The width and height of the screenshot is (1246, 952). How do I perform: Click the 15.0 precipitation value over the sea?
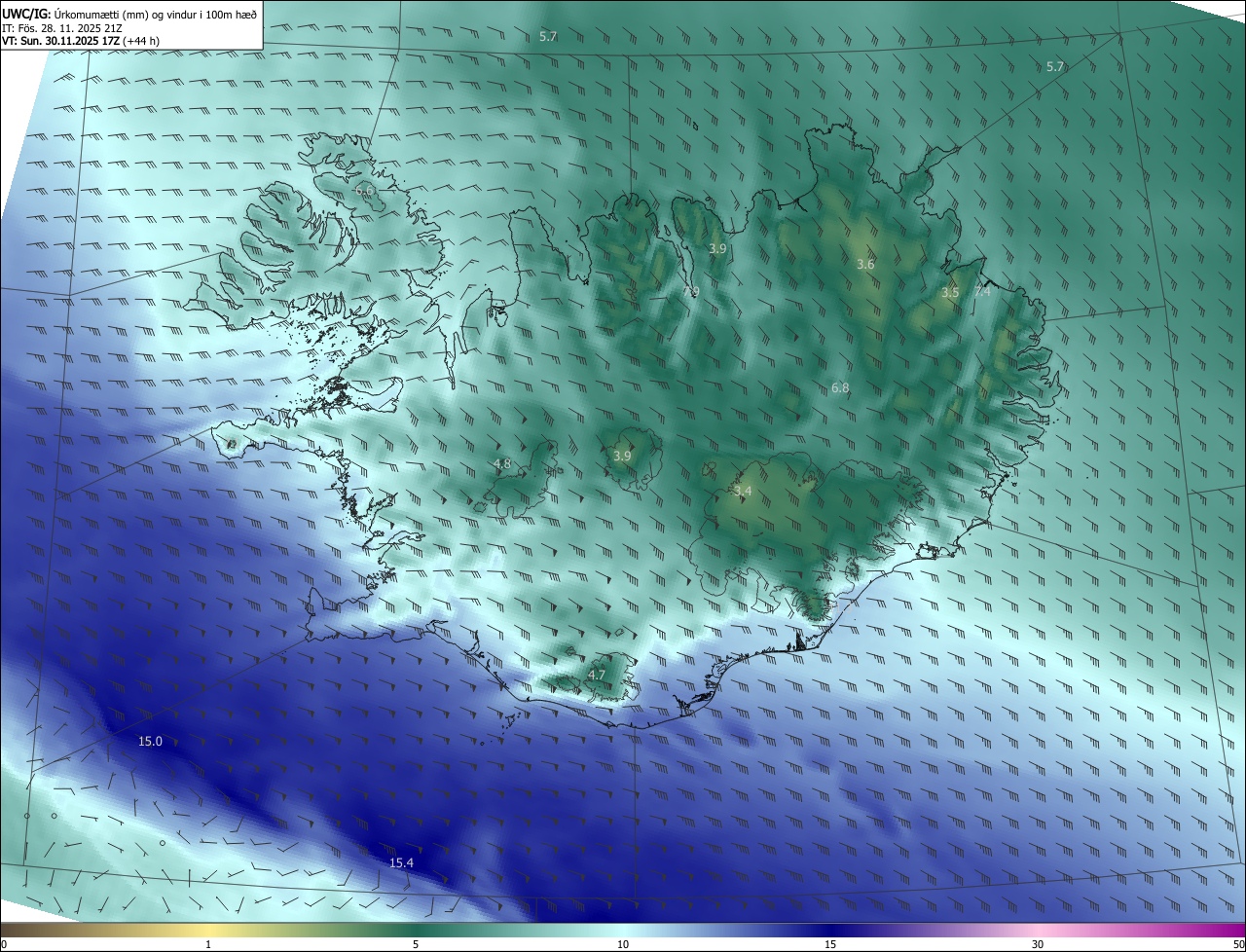tap(150, 742)
